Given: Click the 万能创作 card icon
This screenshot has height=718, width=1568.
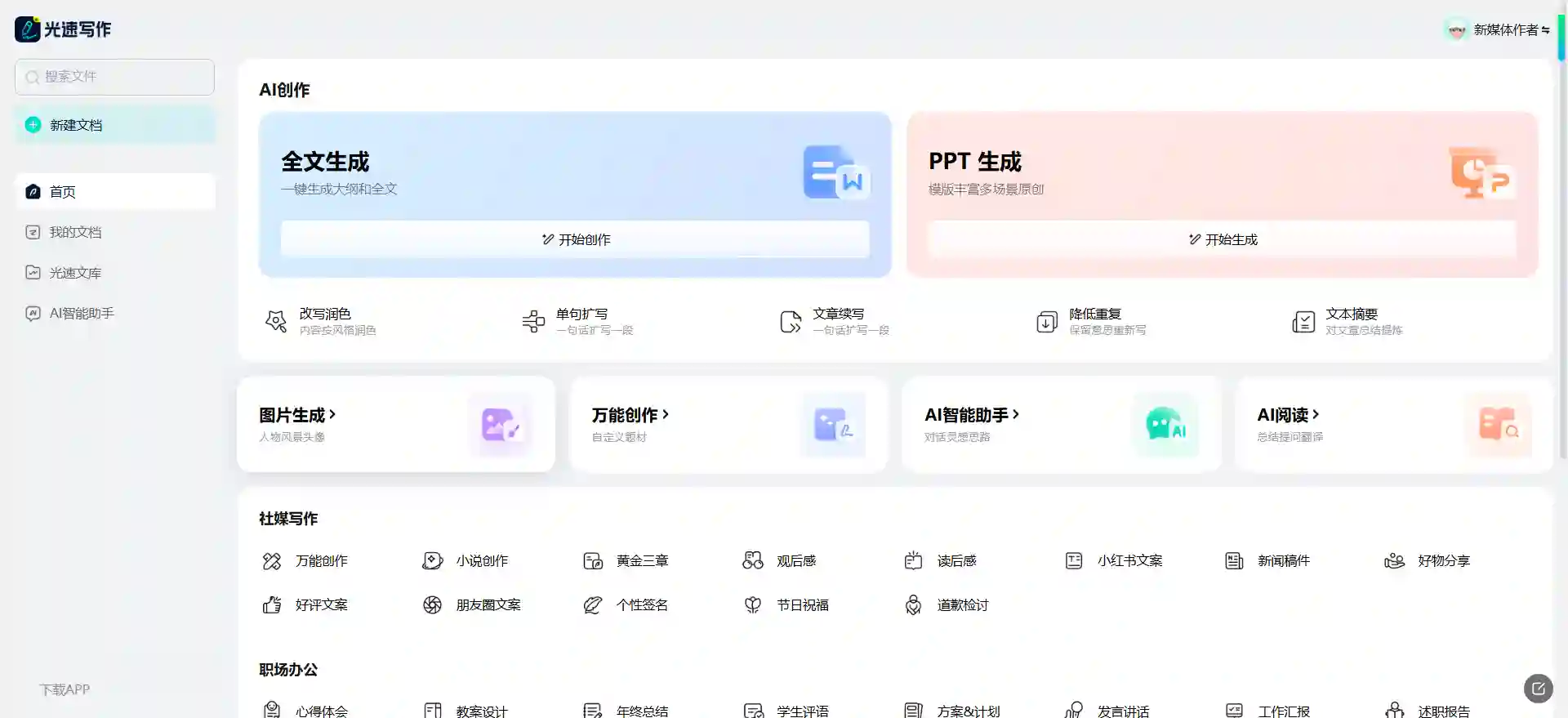Looking at the screenshot, I should tap(833, 425).
